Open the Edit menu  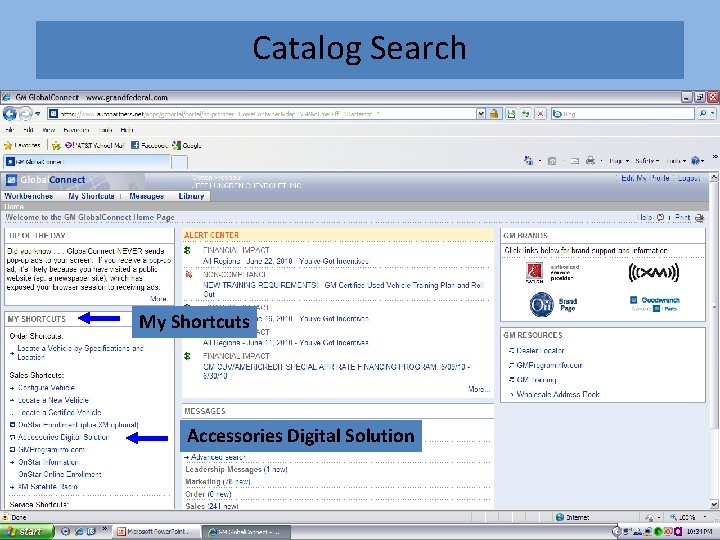pos(28,130)
